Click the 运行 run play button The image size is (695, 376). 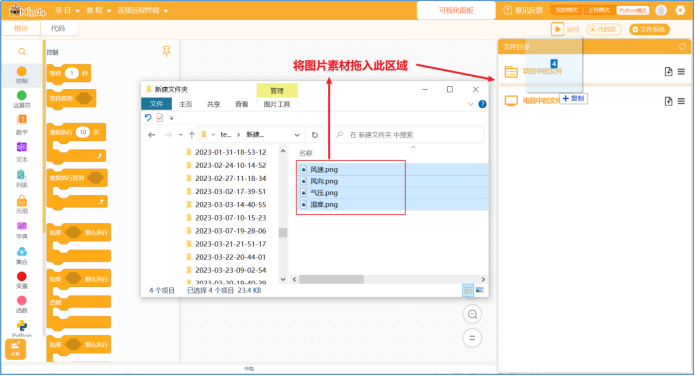[x=557, y=29]
